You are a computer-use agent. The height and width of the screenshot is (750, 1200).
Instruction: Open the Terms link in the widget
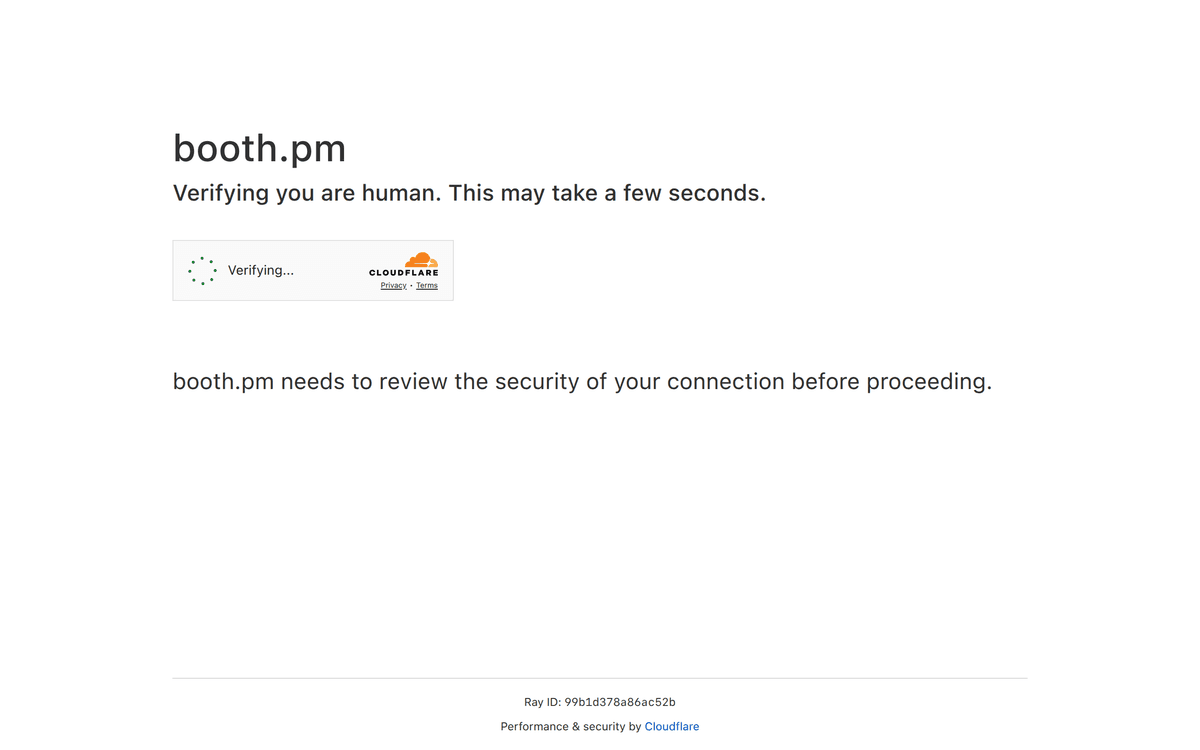(x=427, y=286)
